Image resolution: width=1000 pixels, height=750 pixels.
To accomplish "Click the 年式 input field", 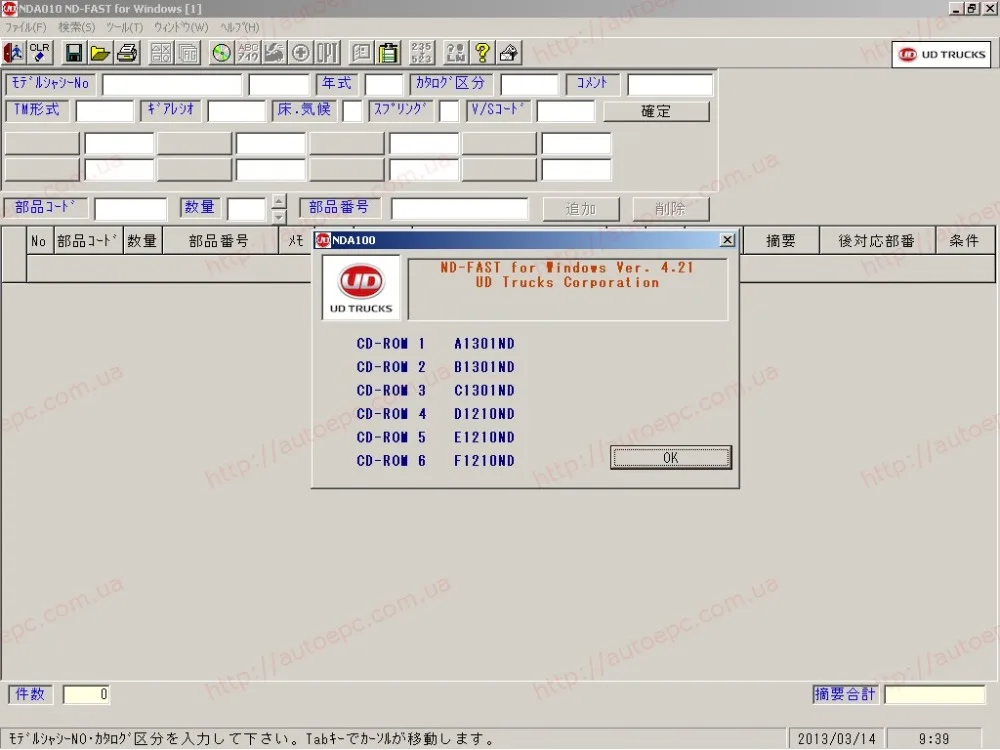I will [x=384, y=84].
